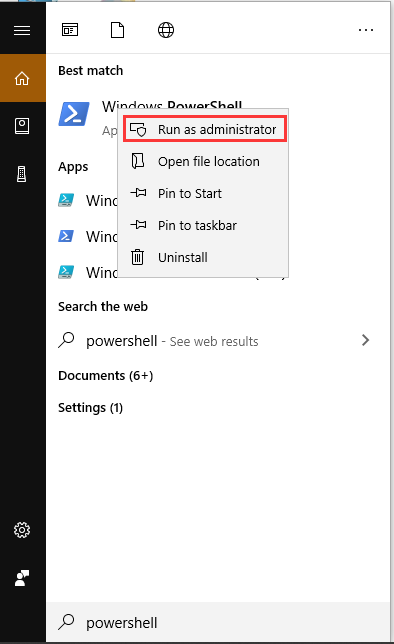394x644 pixels.
Task: Choose Uninstall from context menu
Action: (203, 258)
